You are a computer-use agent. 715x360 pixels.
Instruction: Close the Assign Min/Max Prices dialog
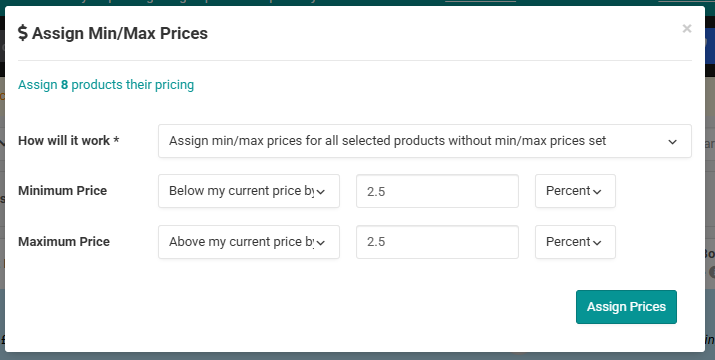click(x=687, y=29)
